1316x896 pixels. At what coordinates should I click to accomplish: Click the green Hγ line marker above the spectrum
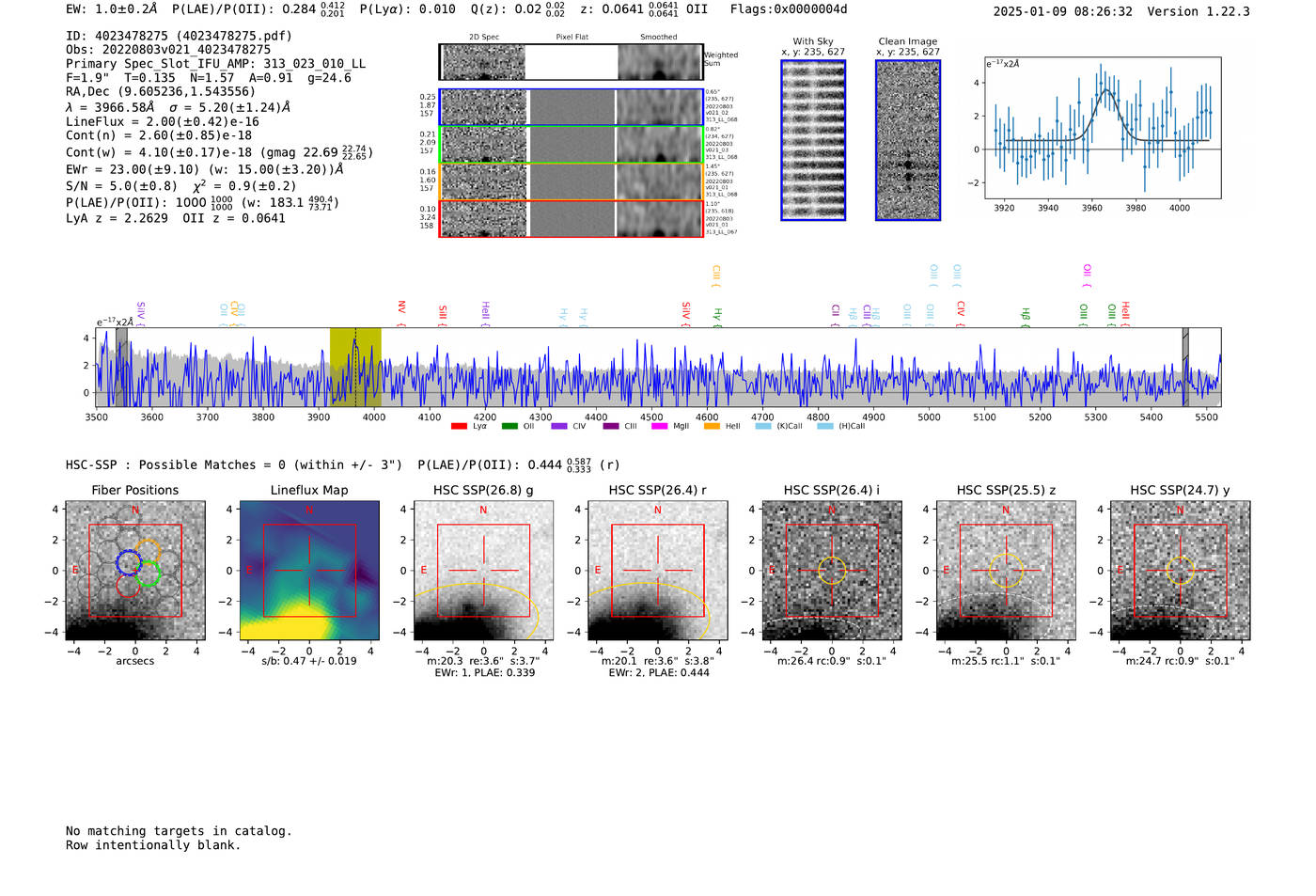pyautogui.click(x=717, y=318)
